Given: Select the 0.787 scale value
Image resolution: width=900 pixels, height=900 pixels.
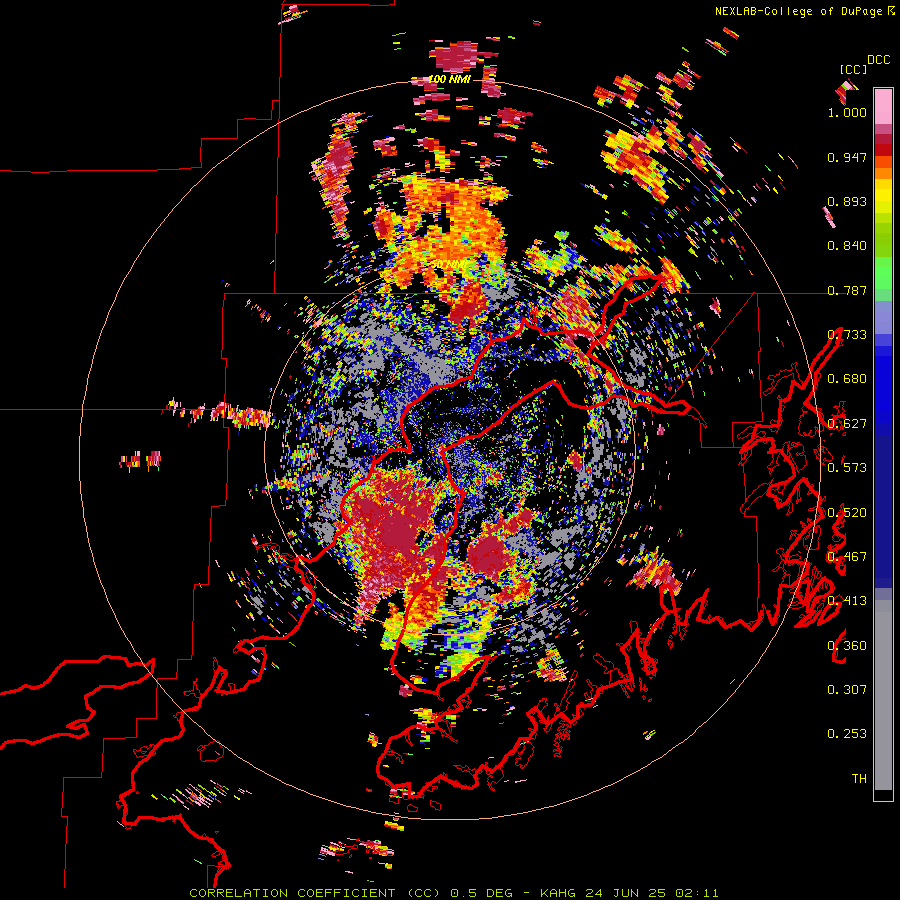Looking at the screenshot, I should 847,290.
